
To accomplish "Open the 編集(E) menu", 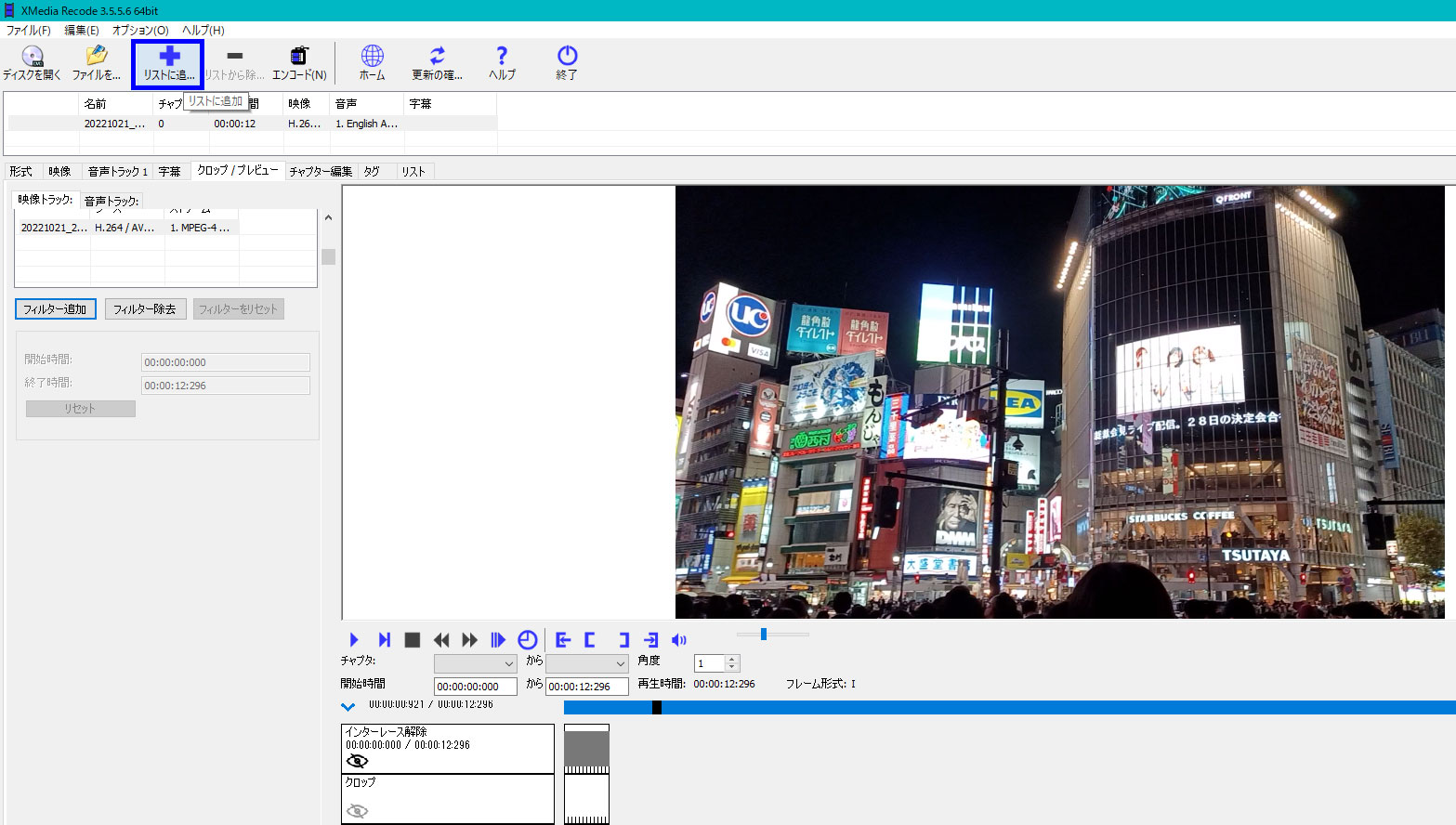I will [x=82, y=30].
